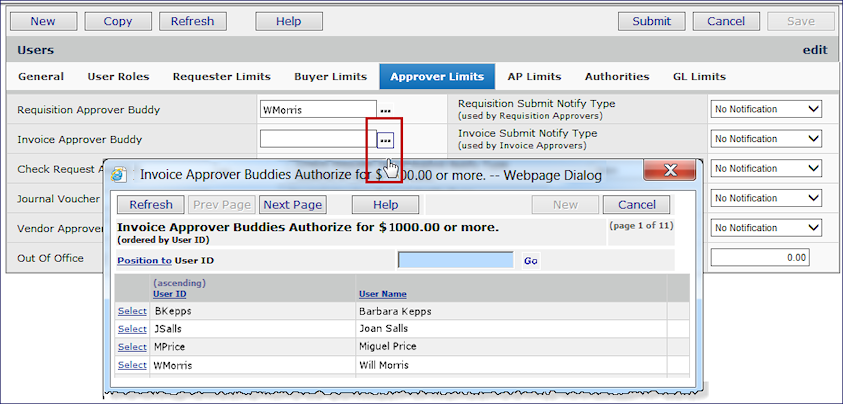
Task: Expand Requisition Submit Notify Type dropdown
Action: (765, 109)
